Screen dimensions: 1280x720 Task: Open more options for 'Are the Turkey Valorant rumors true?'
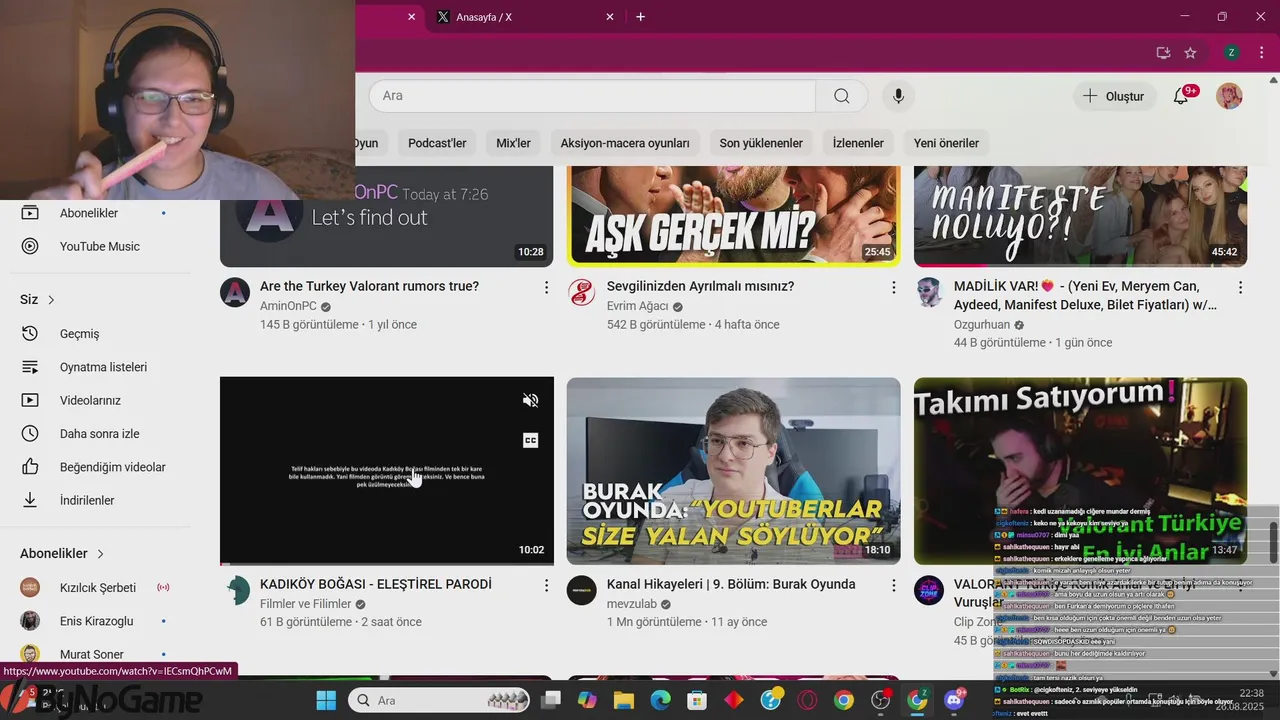pos(546,287)
